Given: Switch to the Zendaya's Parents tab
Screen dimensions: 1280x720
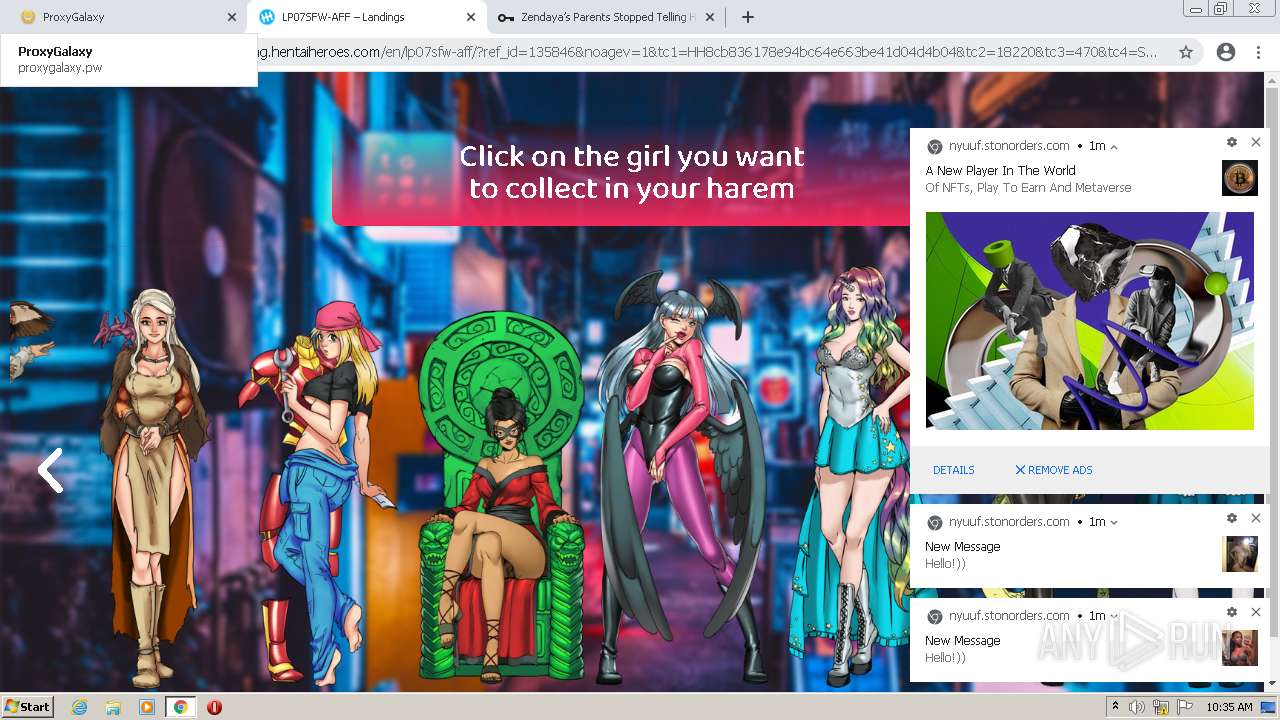Looking at the screenshot, I should click(604, 17).
